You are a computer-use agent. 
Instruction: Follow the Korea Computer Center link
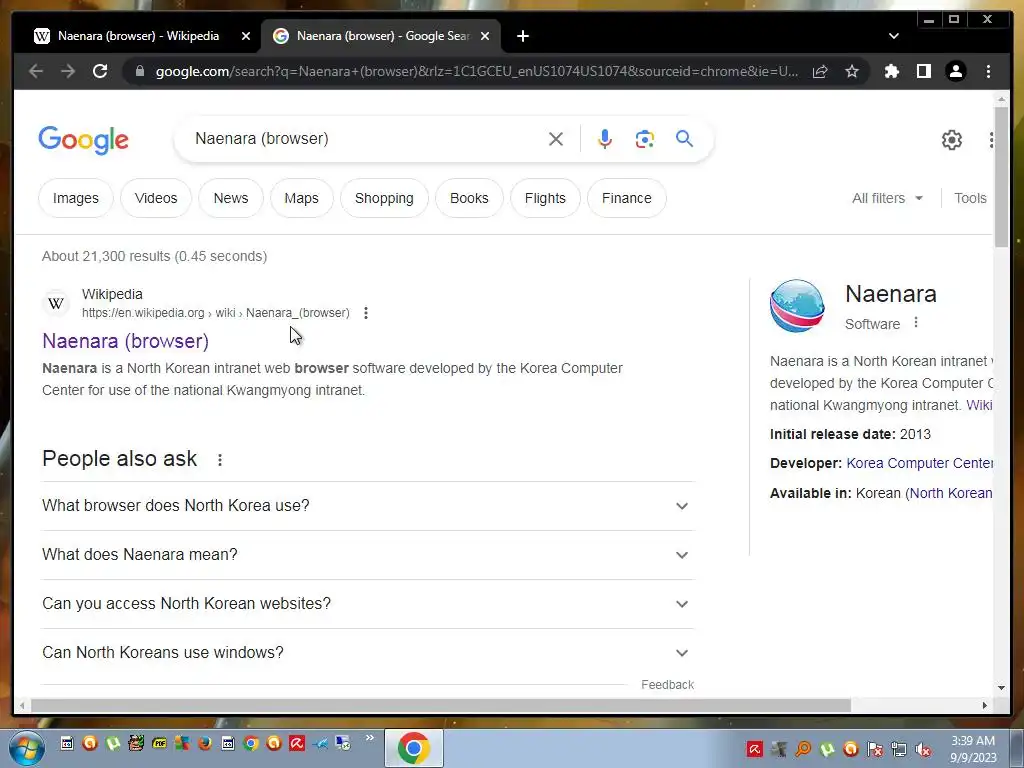(920, 463)
